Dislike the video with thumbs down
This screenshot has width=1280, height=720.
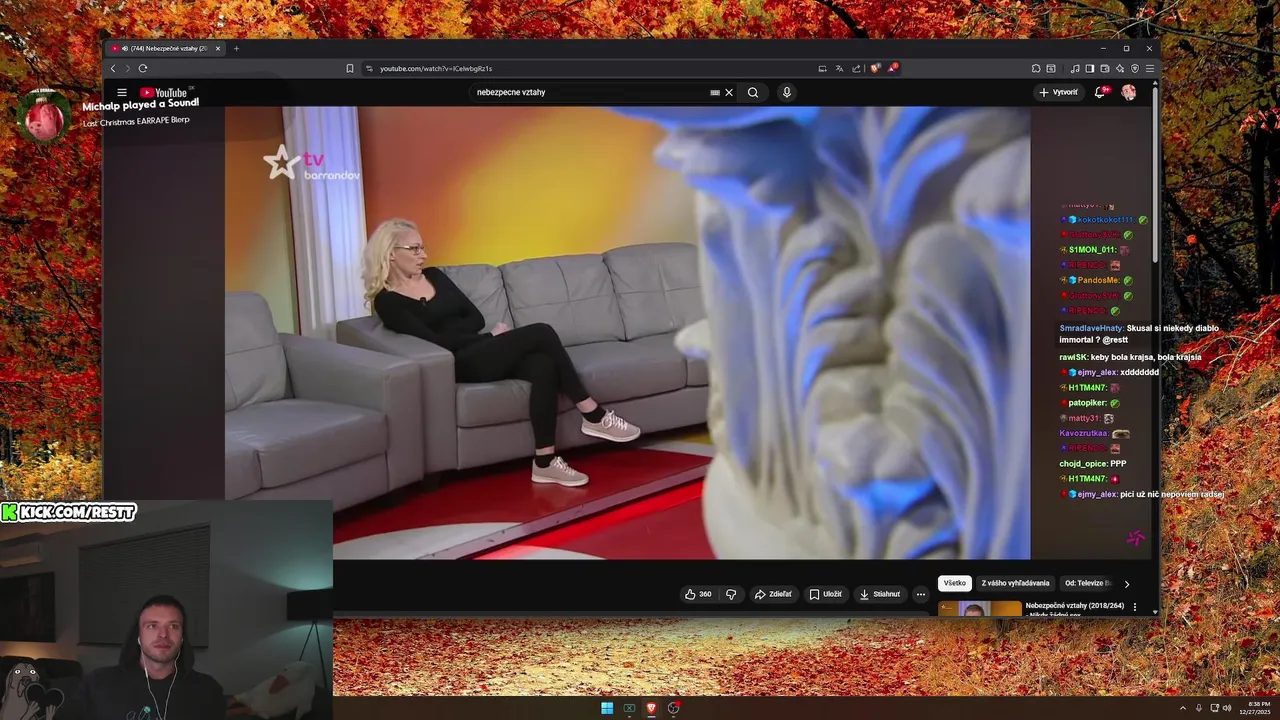click(731, 594)
